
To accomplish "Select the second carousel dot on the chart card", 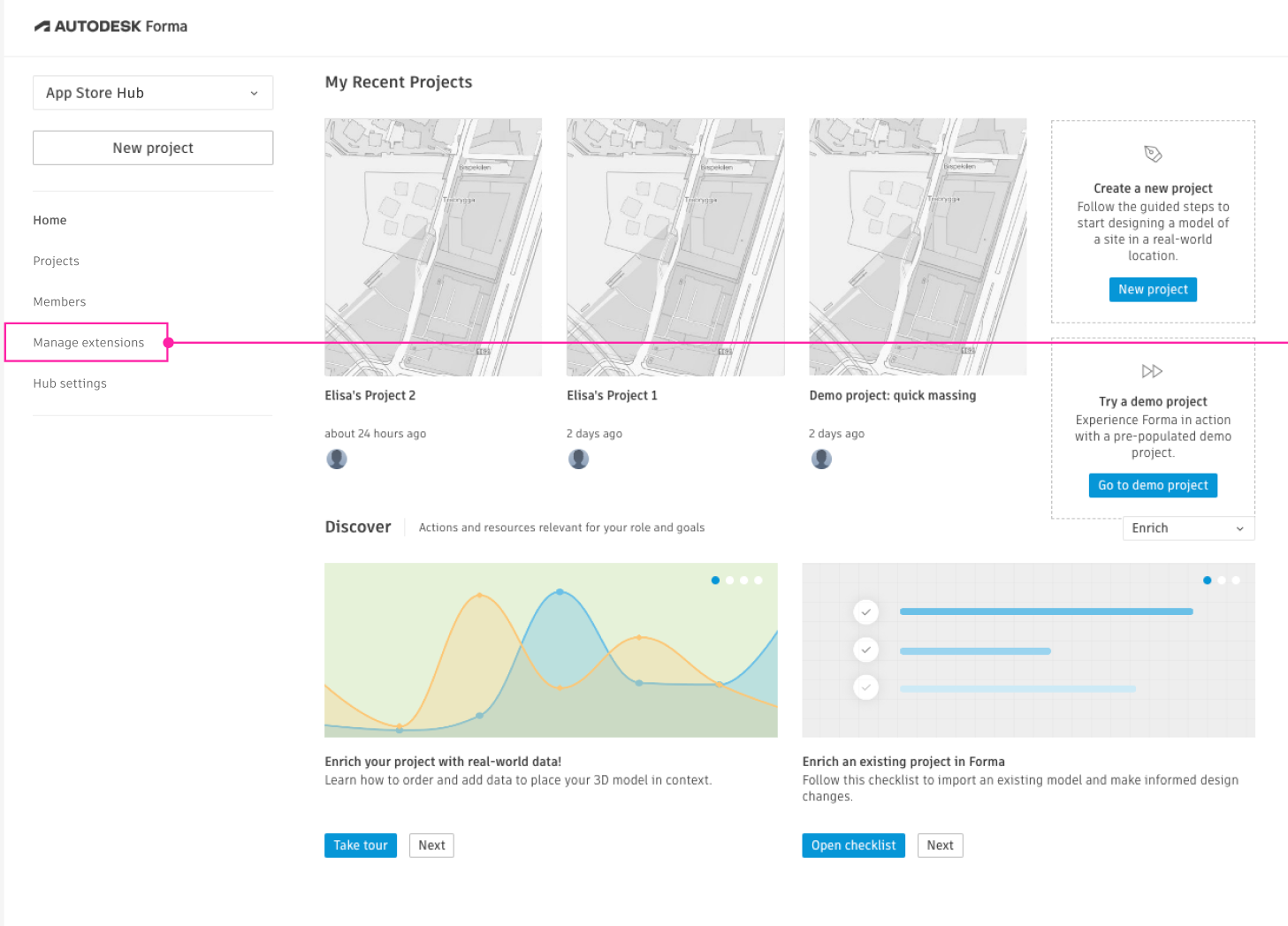I will coord(729,581).
